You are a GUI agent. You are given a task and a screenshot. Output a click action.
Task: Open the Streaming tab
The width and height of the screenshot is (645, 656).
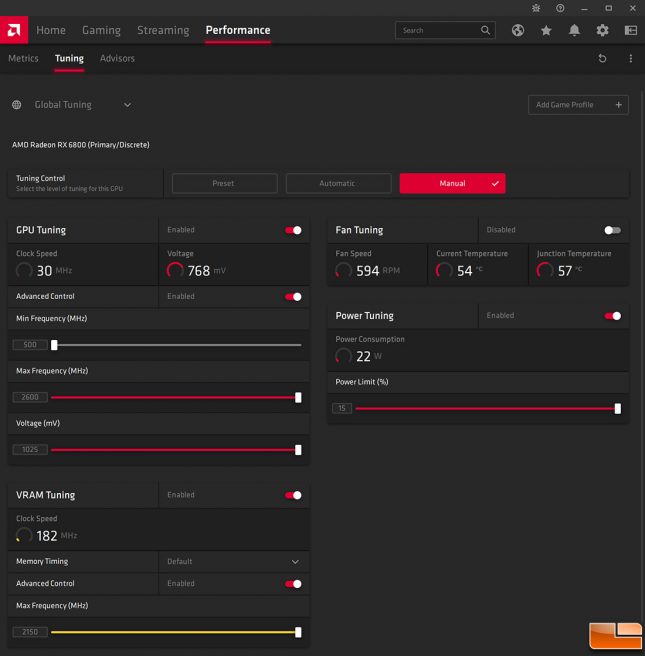click(x=163, y=30)
